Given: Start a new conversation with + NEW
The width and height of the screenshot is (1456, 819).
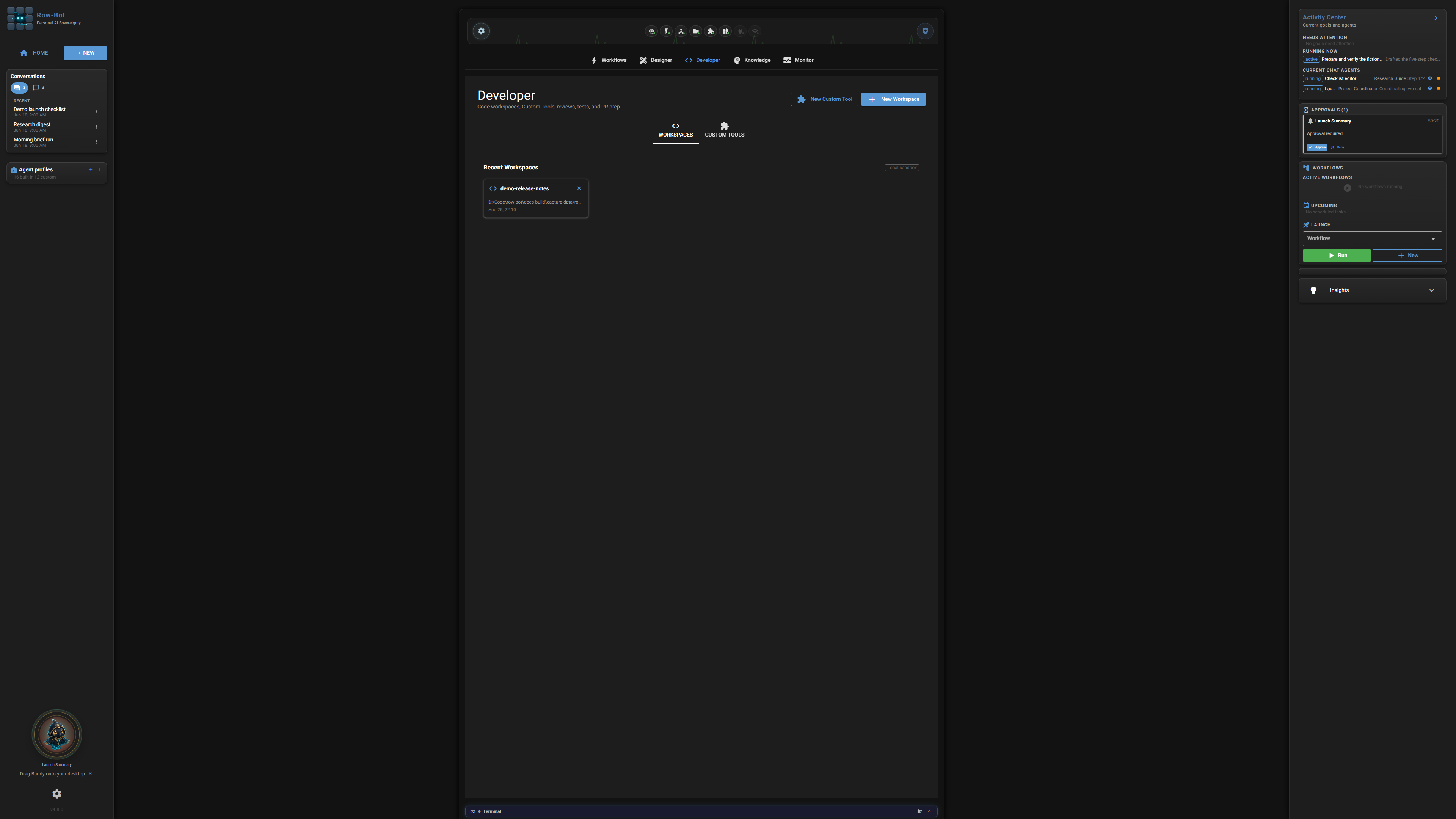Looking at the screenshot, I should tap(85, 53).
